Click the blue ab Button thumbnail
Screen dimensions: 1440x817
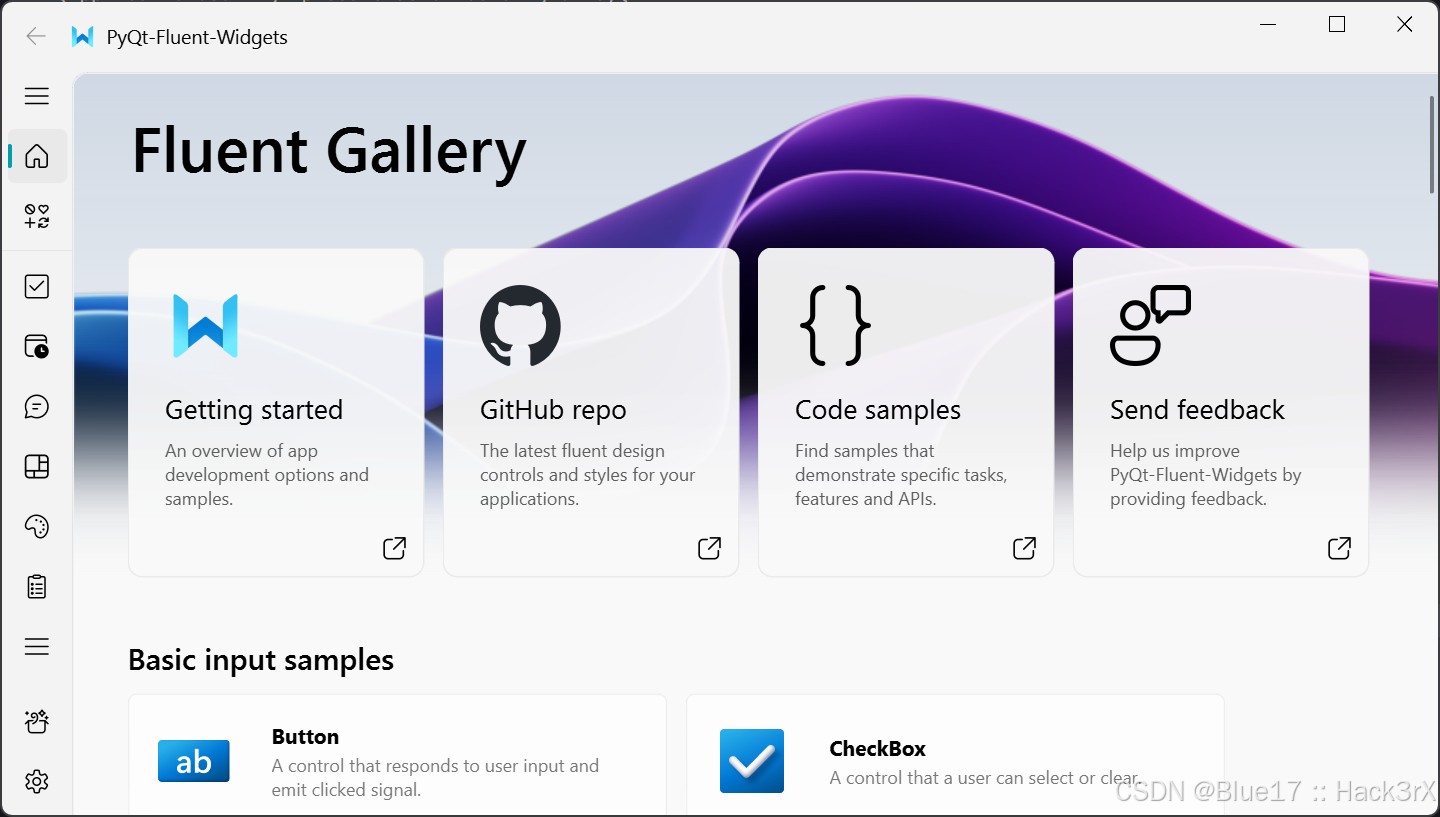[194, 761]
